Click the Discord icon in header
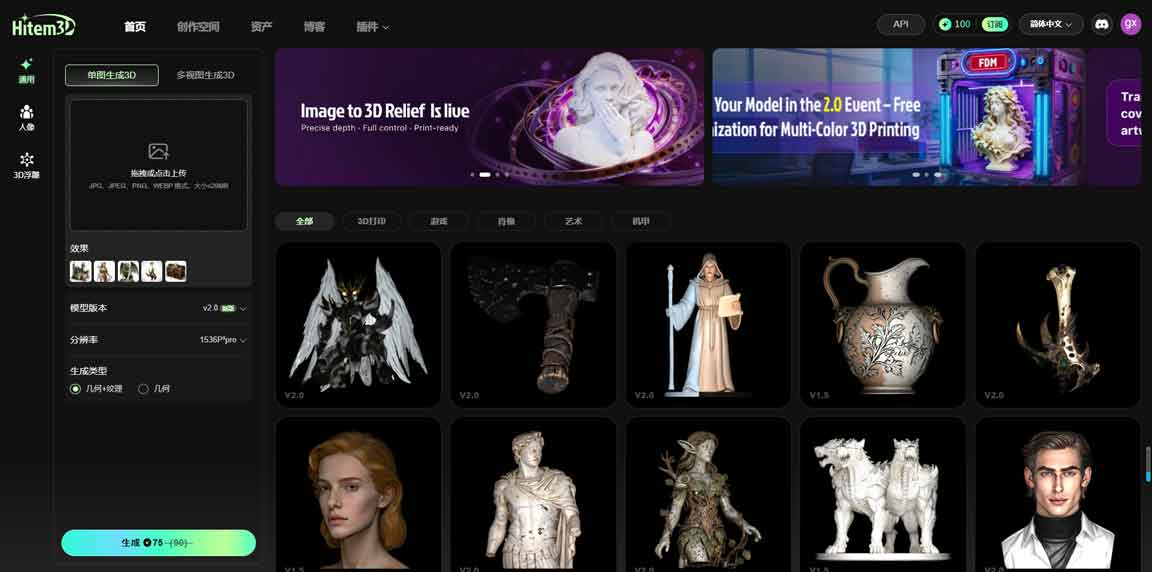Screen dimensions: 1152x572 tap(1102, 24)
